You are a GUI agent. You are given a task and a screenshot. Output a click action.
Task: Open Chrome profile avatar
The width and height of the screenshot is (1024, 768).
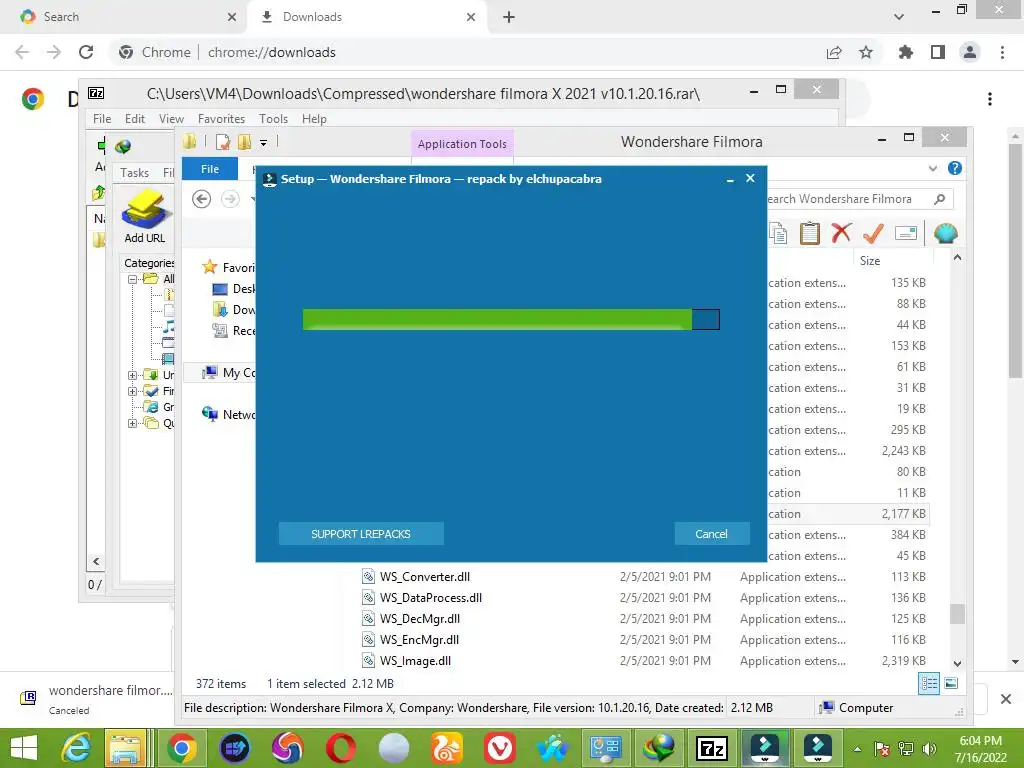pos(970,52)
